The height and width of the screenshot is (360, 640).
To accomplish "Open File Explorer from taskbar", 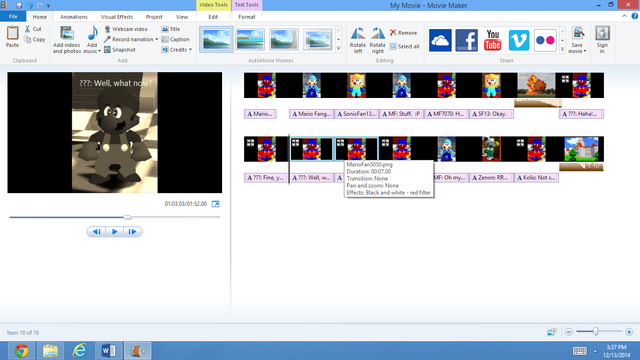I will (x=51, y=351).
